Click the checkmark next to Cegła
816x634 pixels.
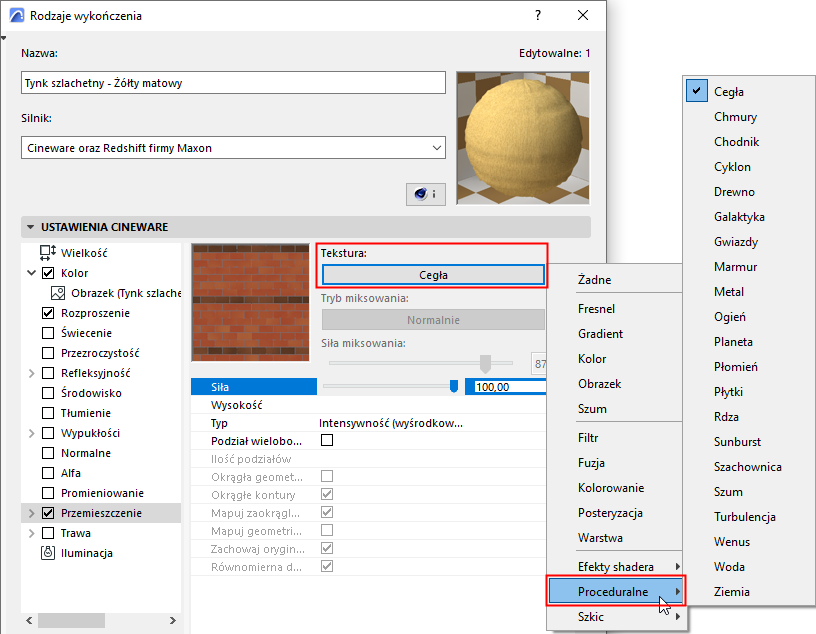click(x=696, y=91)
